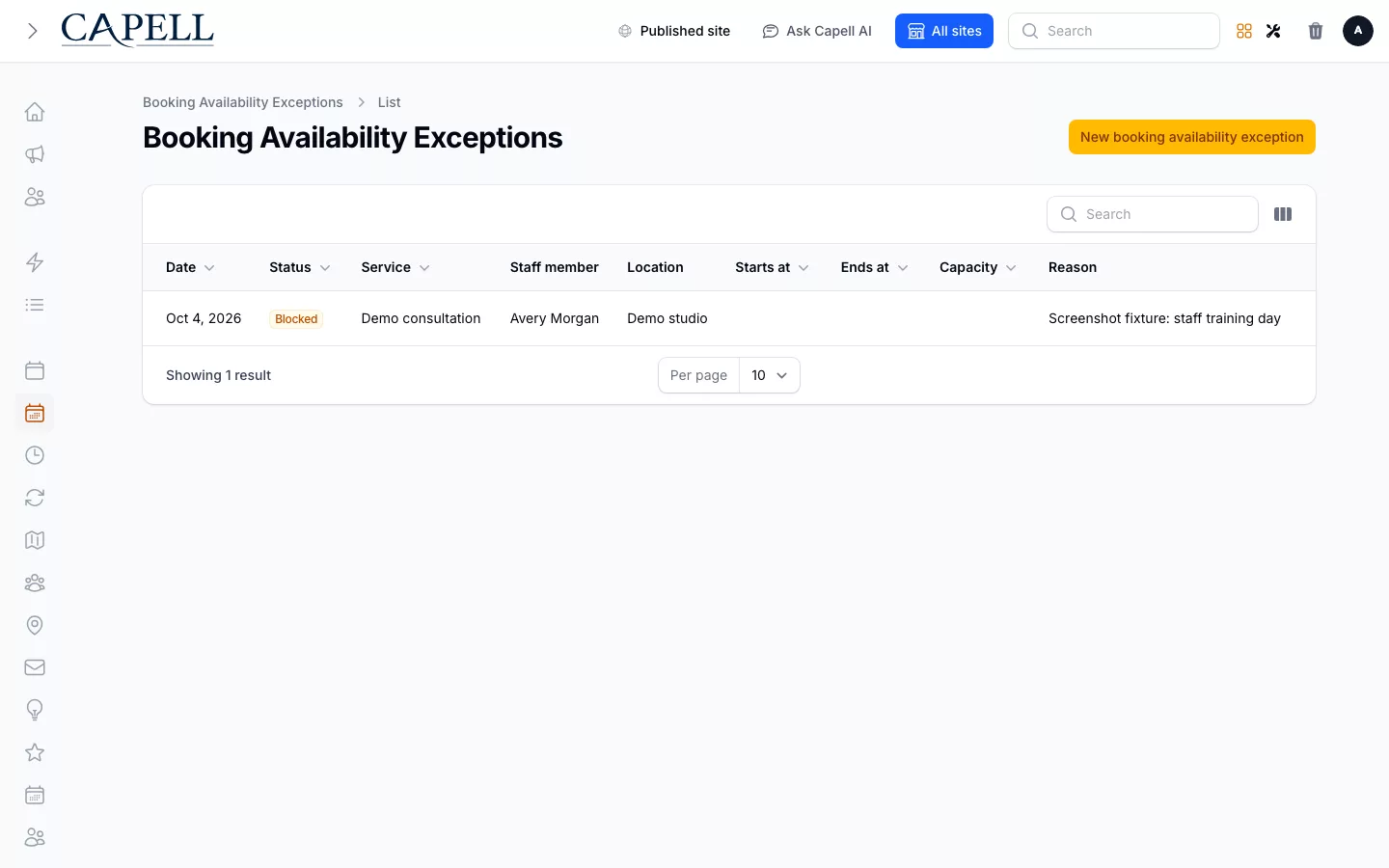Click the Demo studio location cell
1389x868 pixels.
click(x=667, y=318)
